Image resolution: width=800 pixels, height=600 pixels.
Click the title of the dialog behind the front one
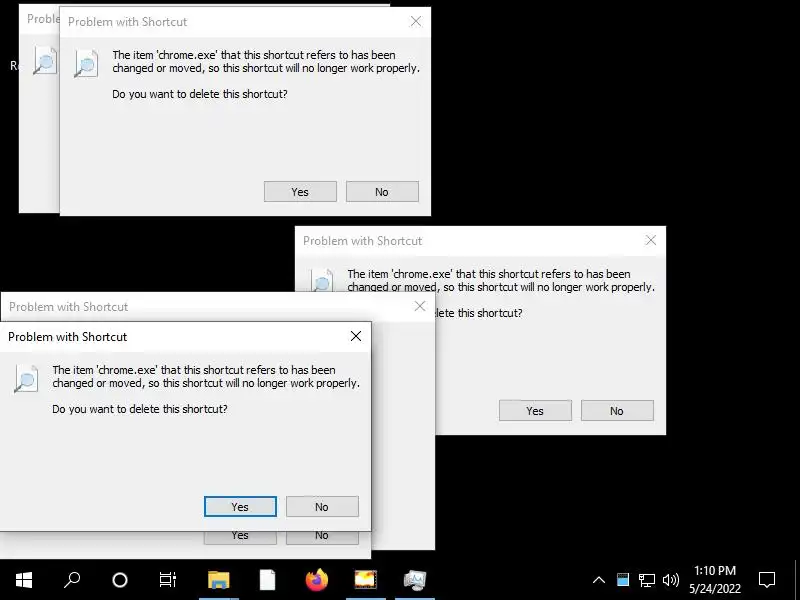pos(68,307)
